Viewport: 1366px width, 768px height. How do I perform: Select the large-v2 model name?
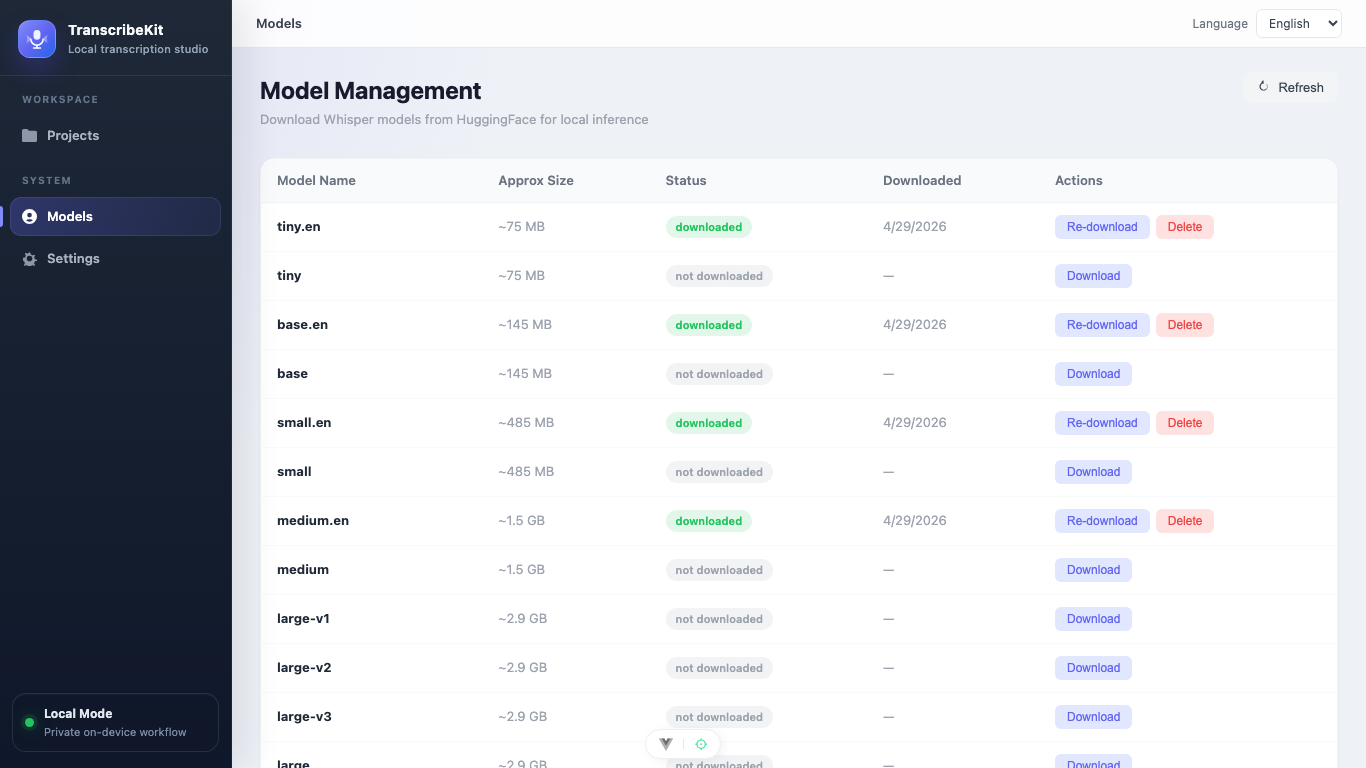(304, 668)
